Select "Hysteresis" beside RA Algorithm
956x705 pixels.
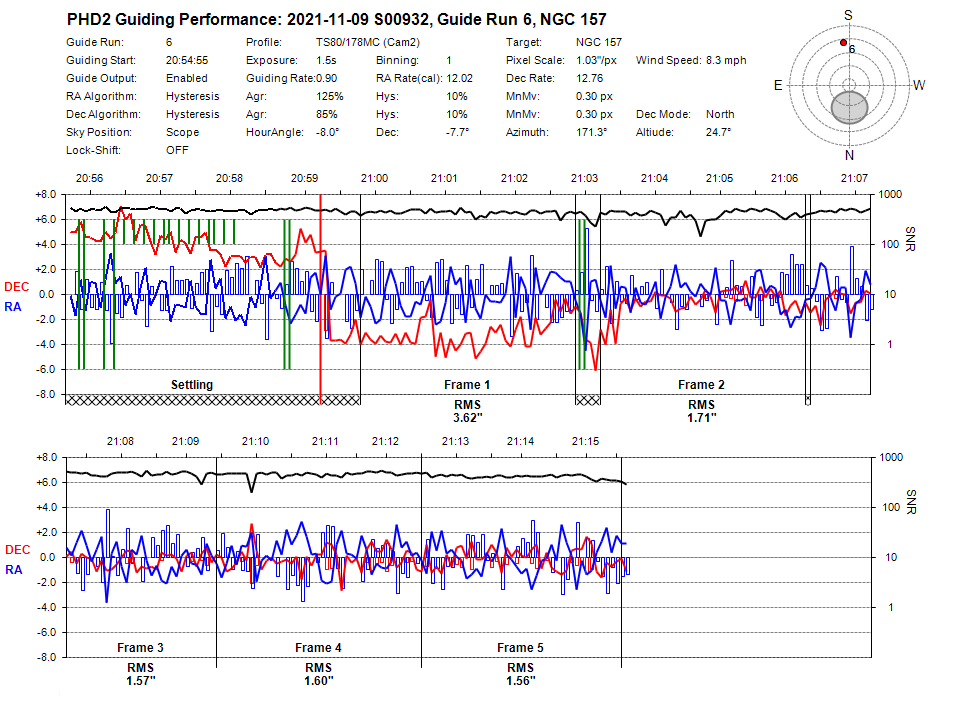(x=192, y=96)
